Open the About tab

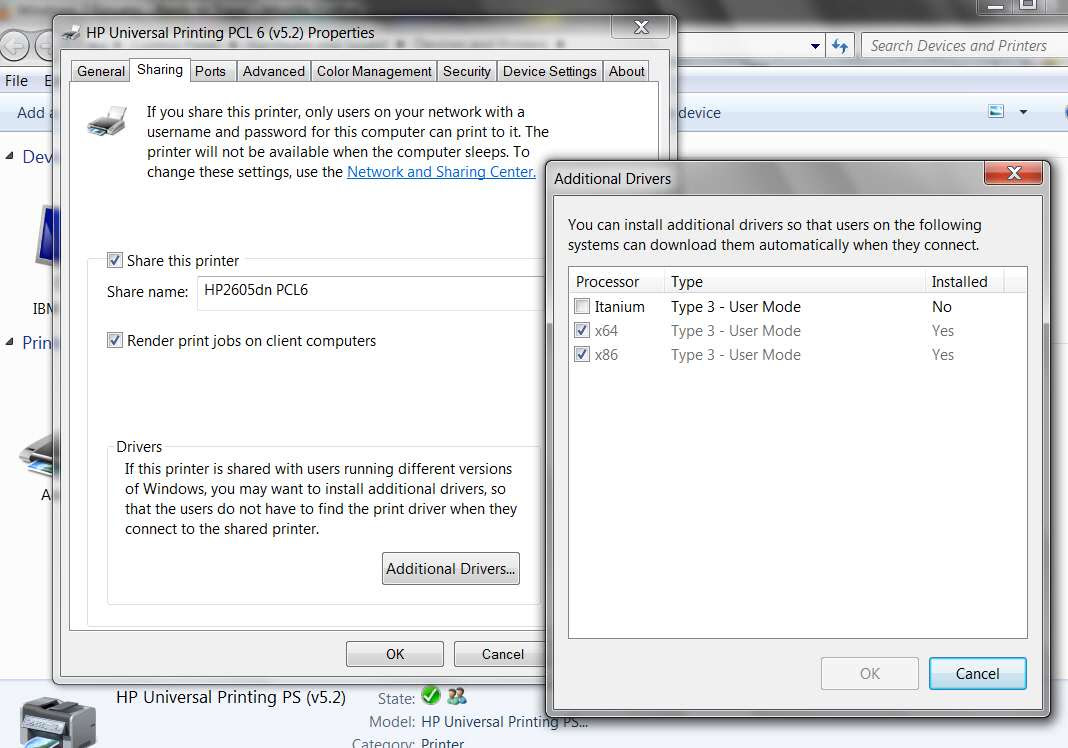click(x=626, y=71)
